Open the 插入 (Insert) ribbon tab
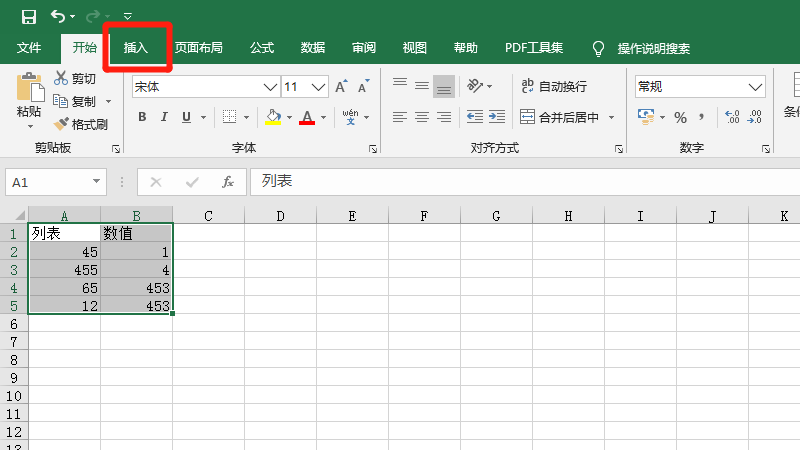 pos(136,47)
